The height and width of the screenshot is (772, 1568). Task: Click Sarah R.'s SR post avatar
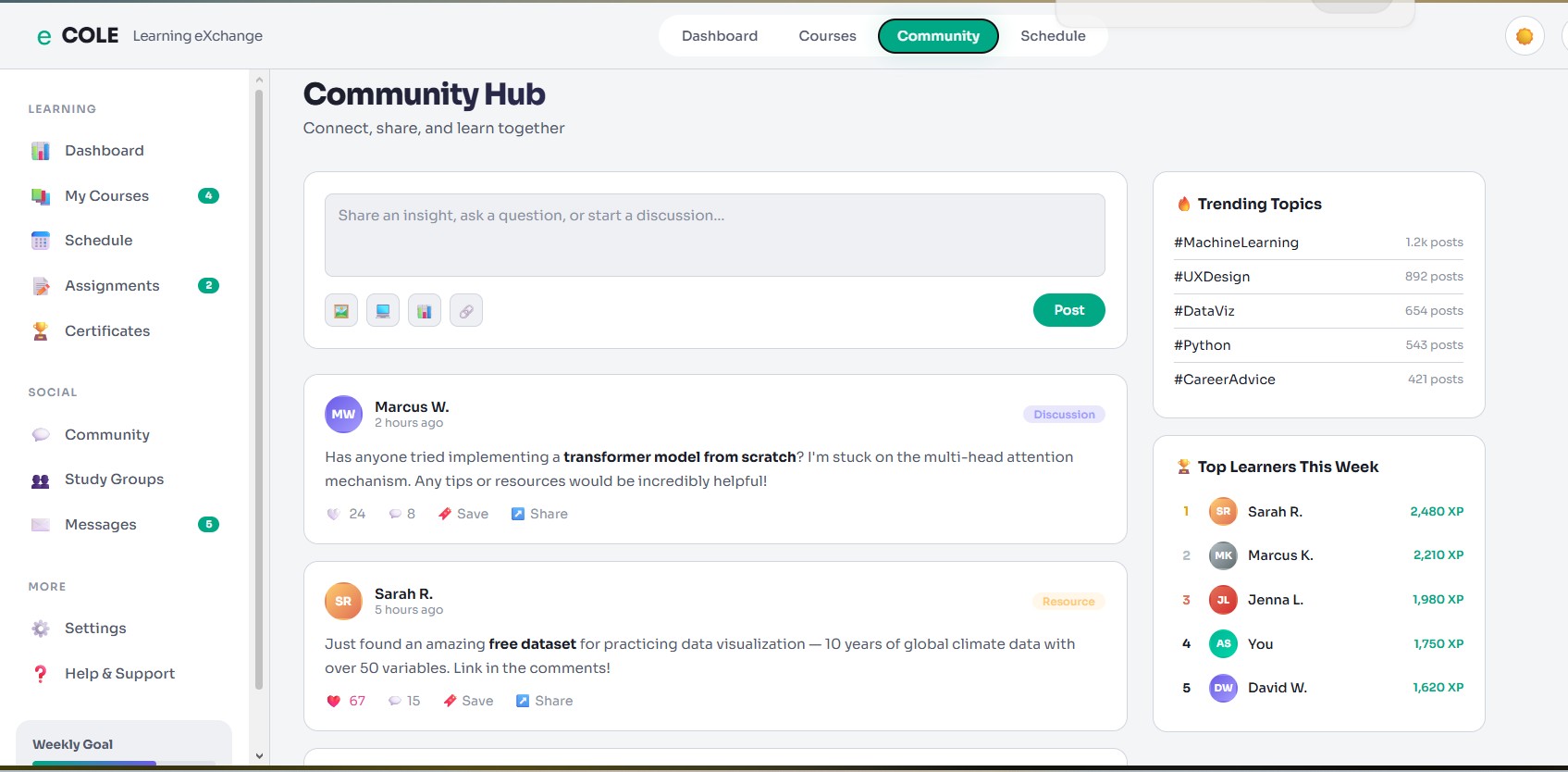[343, 602]
